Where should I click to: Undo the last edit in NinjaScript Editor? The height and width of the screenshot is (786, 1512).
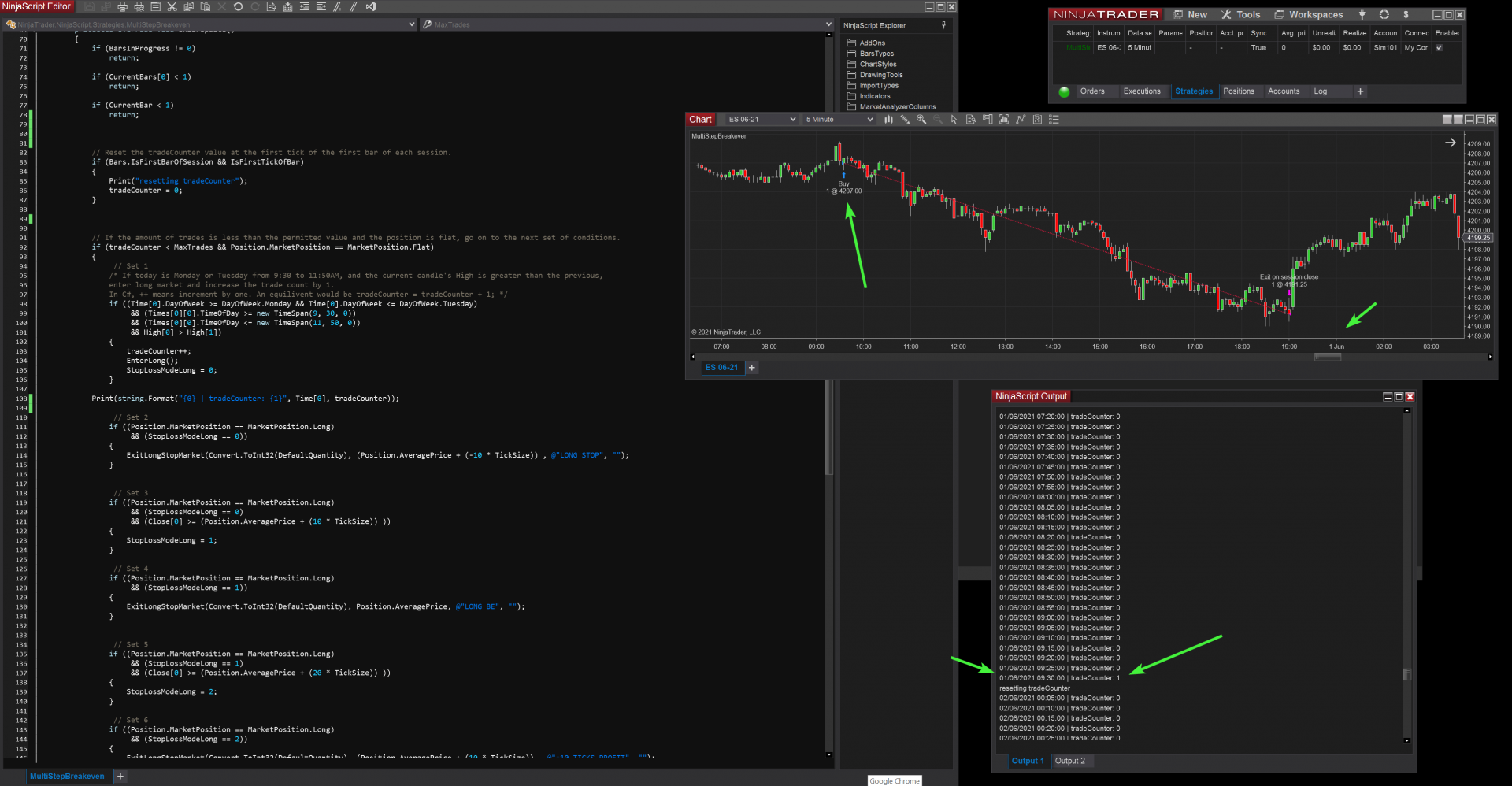(x=238, y=7)
